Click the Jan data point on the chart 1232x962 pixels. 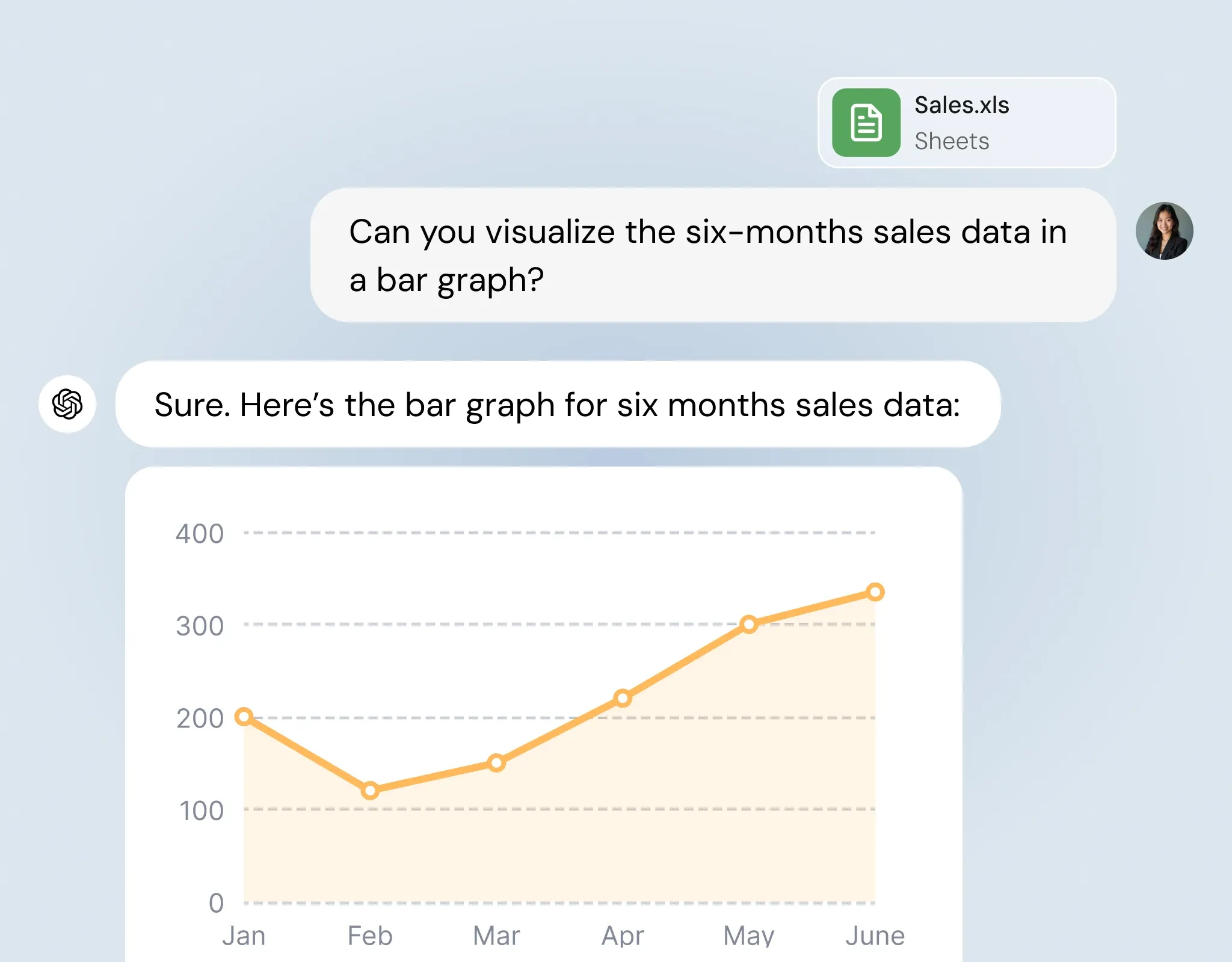pos(244,716)
